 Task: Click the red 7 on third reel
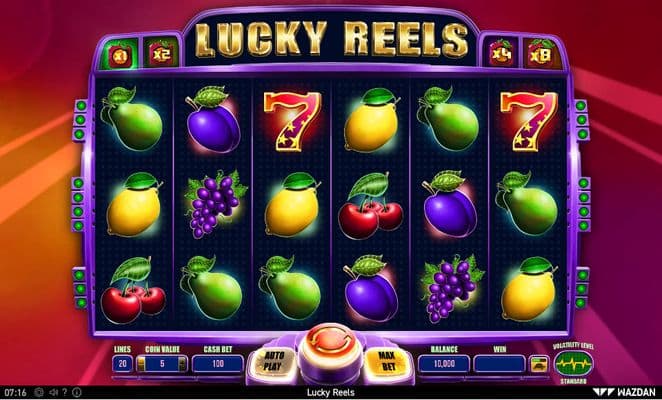[x=292, y=121]
